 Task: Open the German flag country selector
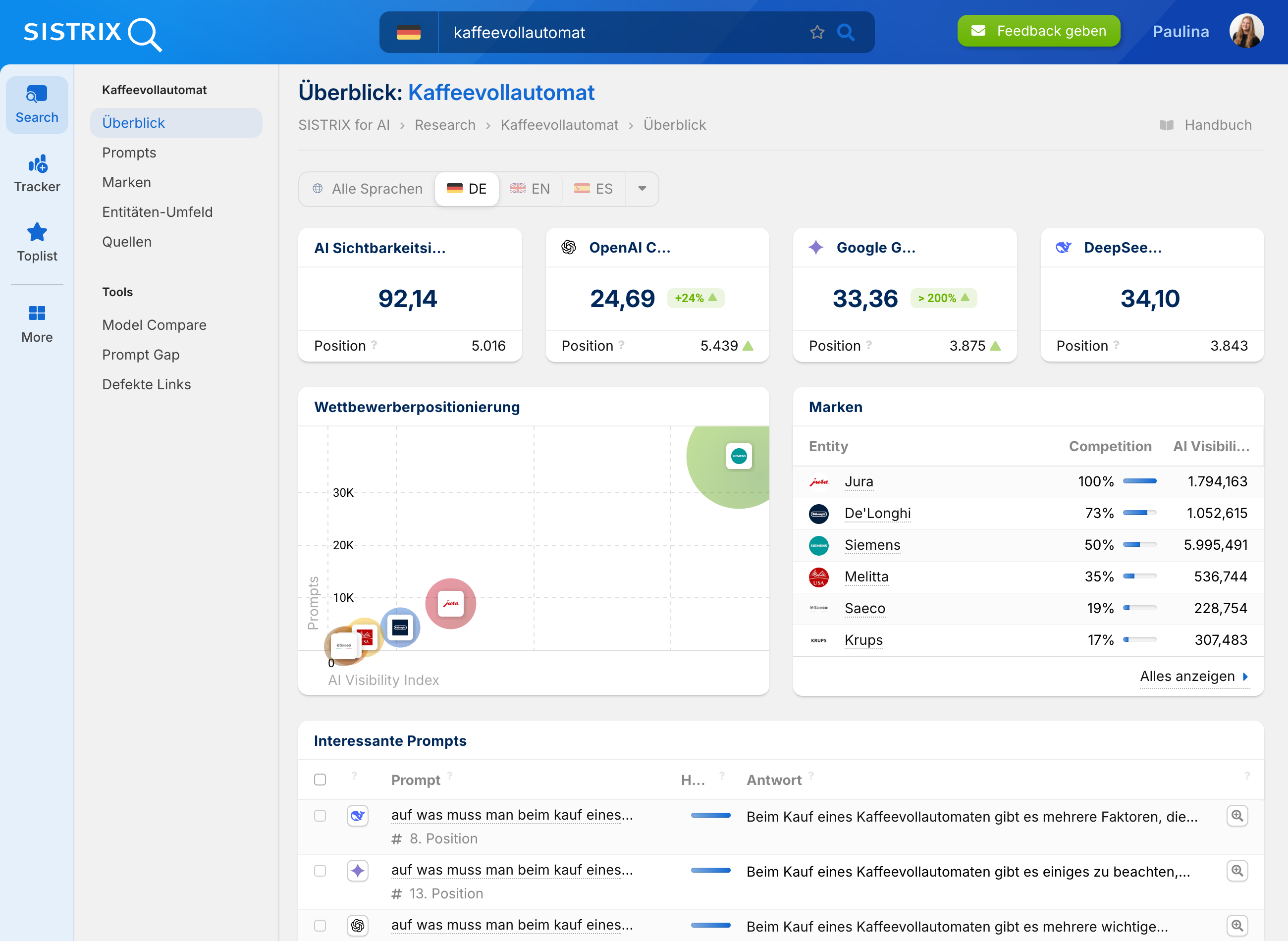tap(409, 33)
